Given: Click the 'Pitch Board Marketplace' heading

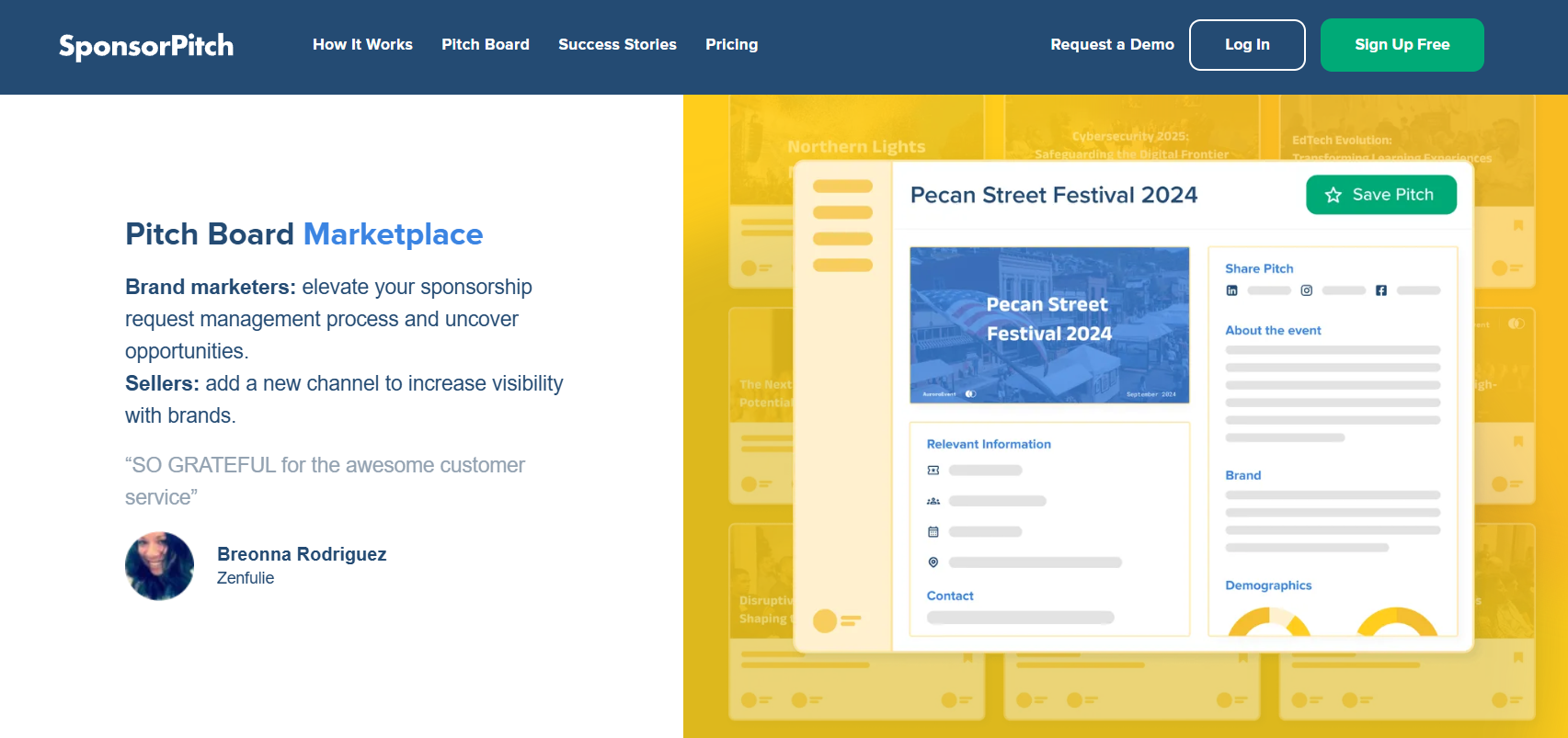Looking at the screenshot, I should point(304,234).
